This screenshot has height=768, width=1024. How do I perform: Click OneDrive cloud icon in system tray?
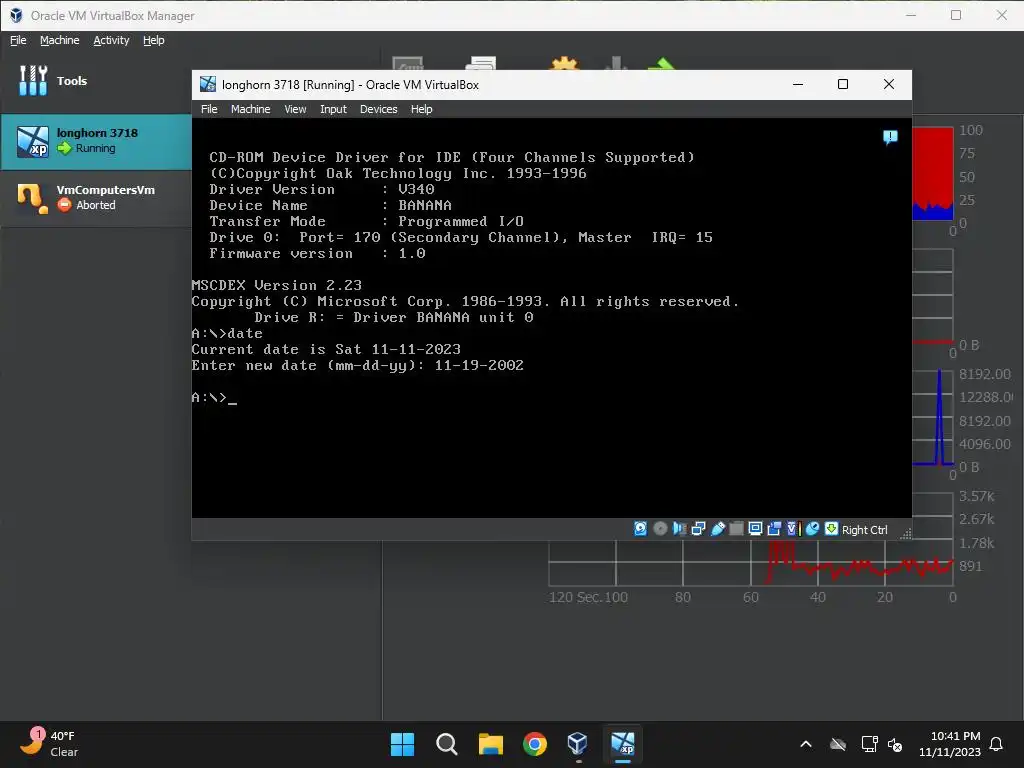(x=838, y=744)
